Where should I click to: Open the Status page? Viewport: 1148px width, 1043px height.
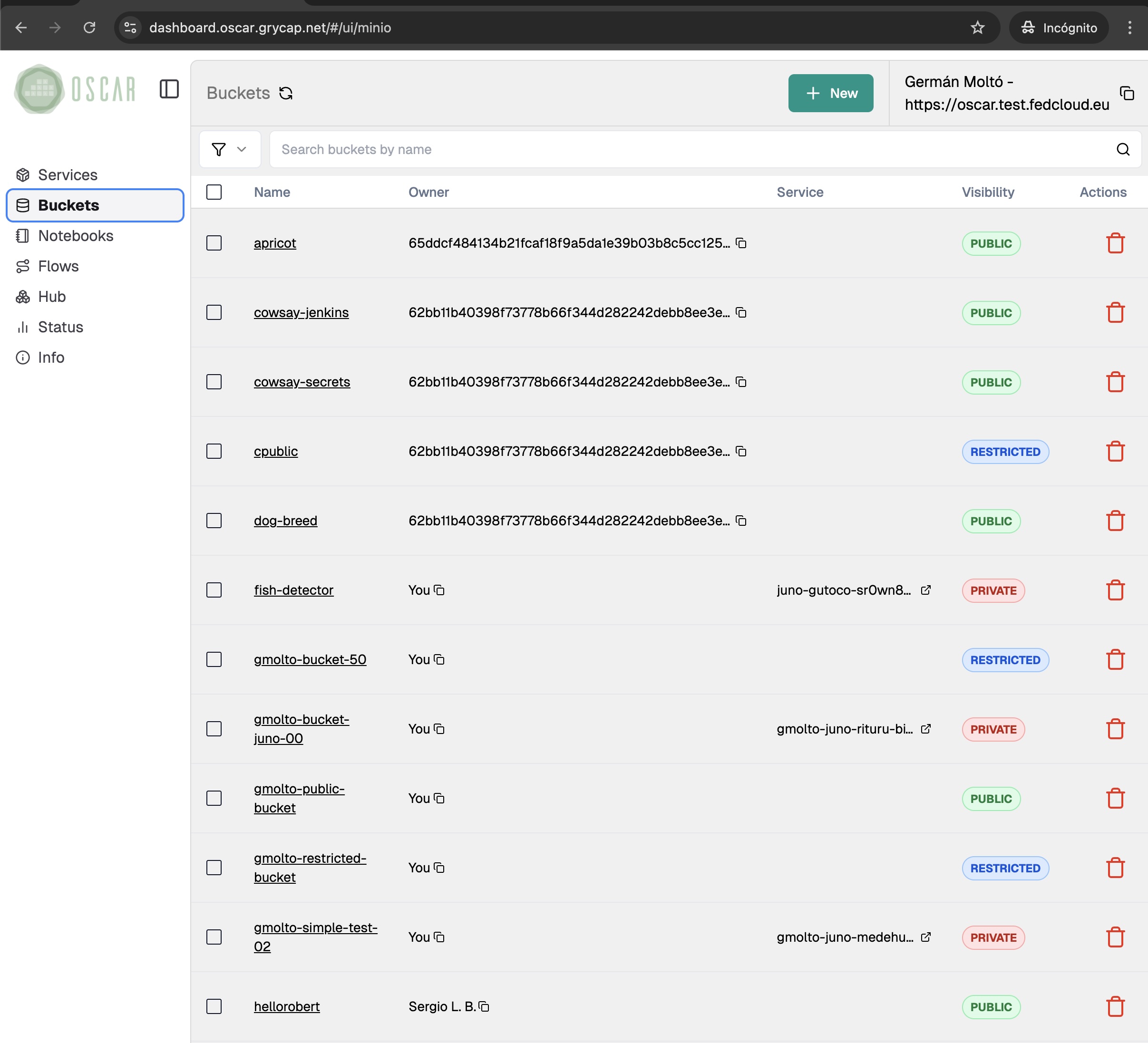click(x=60, y=327)
